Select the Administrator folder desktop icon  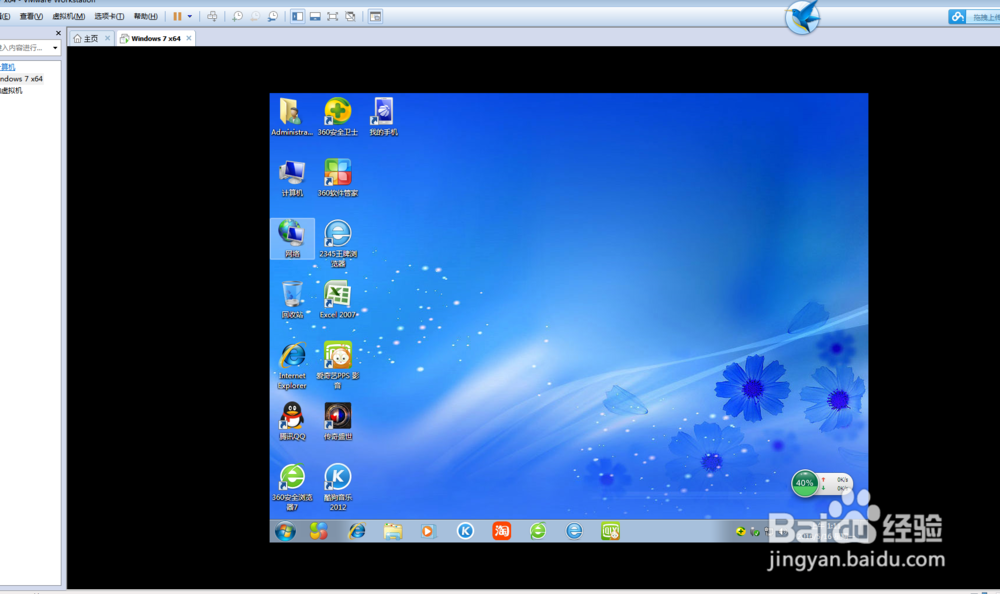click(x=291, y=117)
